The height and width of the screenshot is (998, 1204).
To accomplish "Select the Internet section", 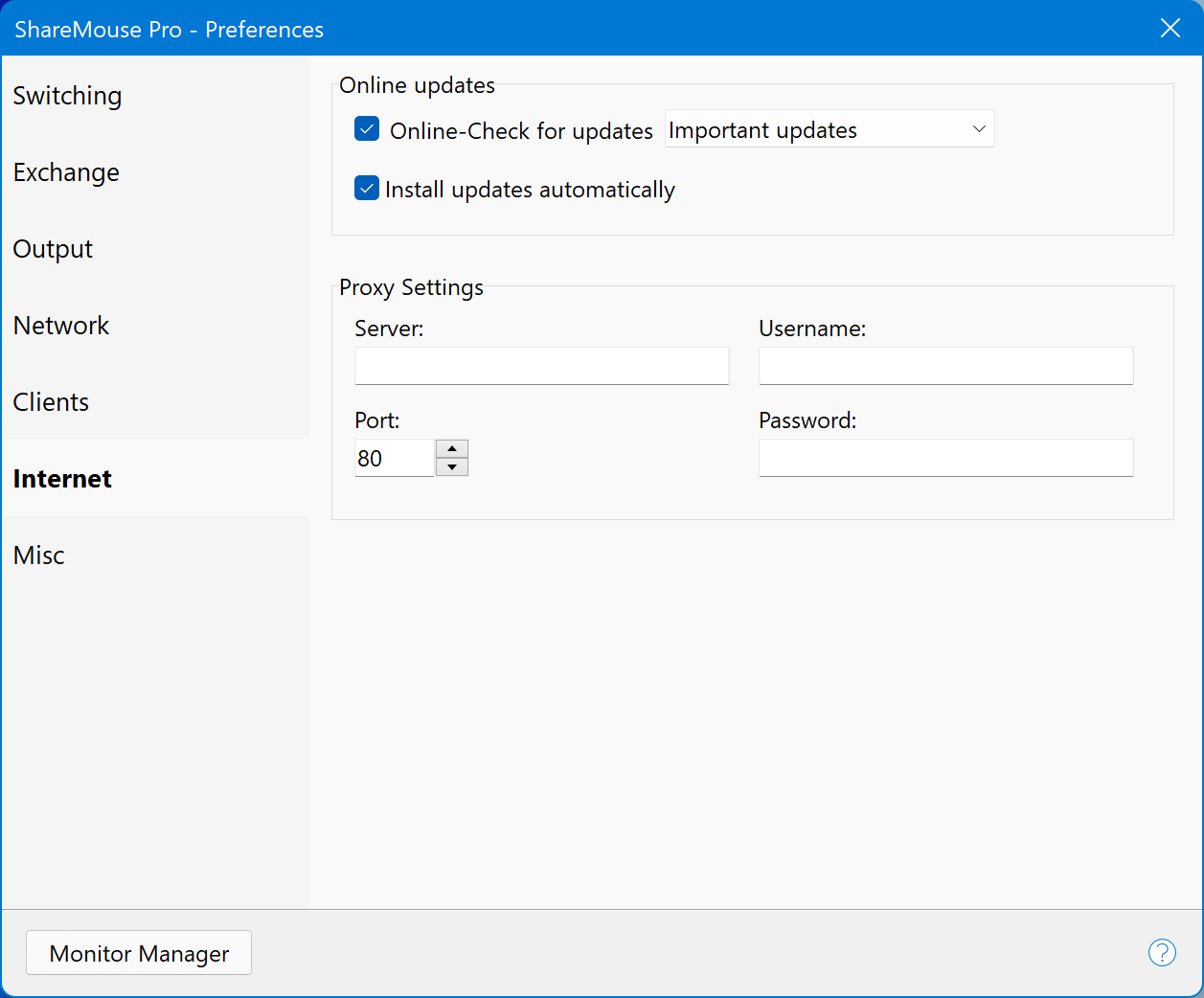I will (155, 478).
